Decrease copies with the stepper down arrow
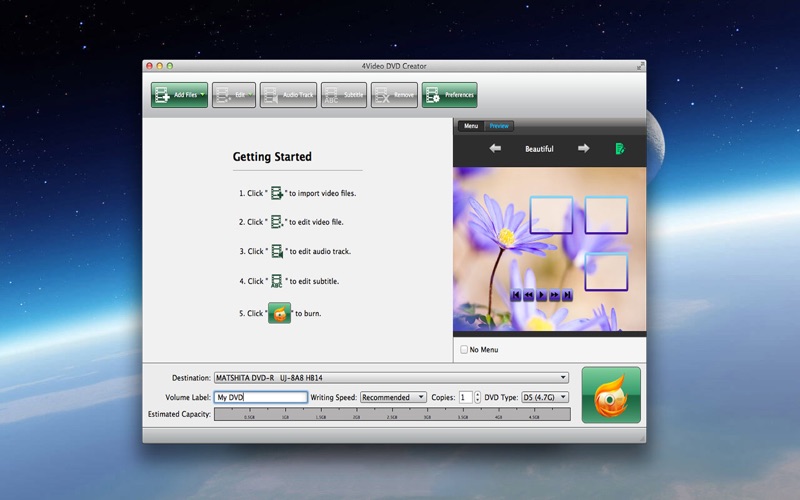 point(477,400)
